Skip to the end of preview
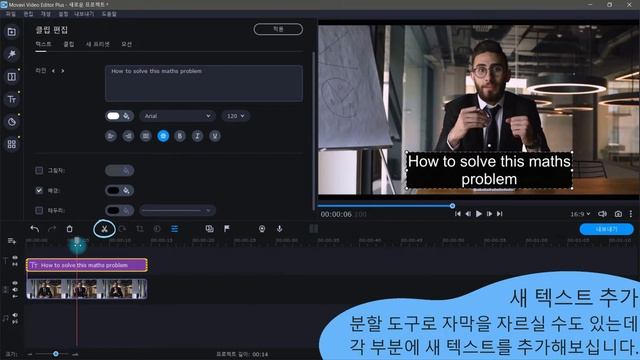 (500, 214)
